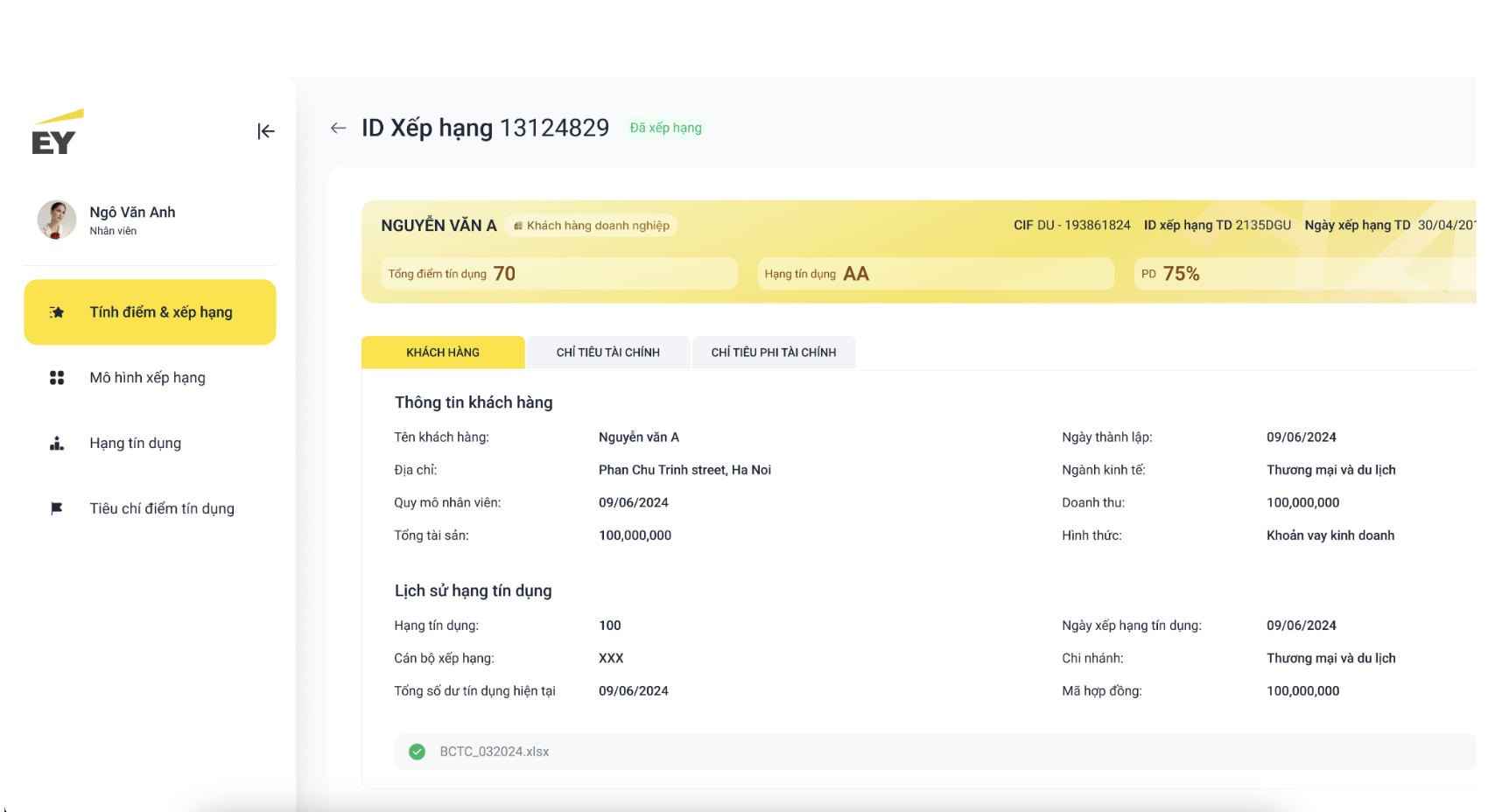This screenshot has height=812, width=1495.
Task: Click the Tính điểm & xếp hạng menu button
Action: click(x=150, y=312)
